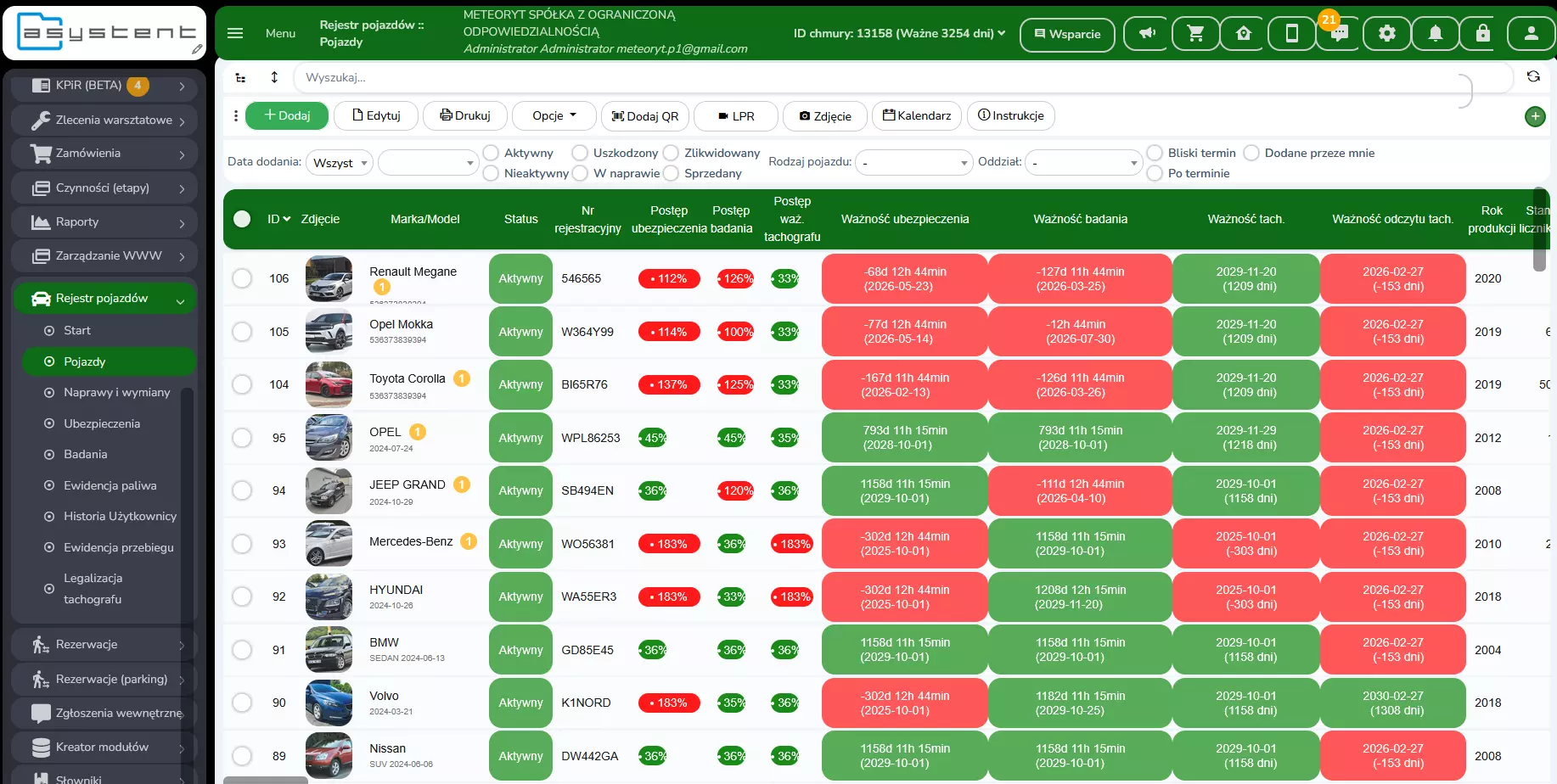
Task: Open the Data dodania 'Wszyst' dropdown
Action: click(x=340, y=163)
